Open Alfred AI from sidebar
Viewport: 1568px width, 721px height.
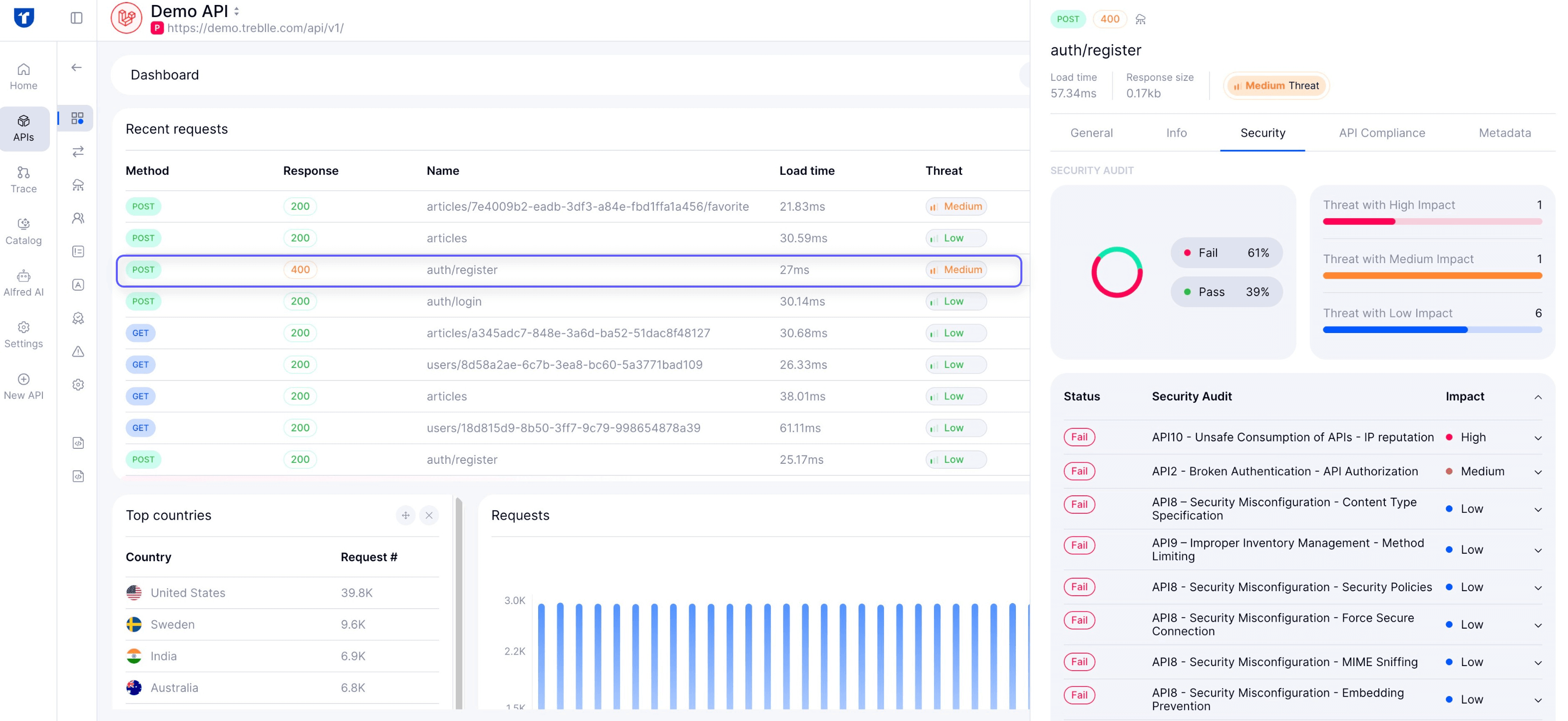click(23, 283)
